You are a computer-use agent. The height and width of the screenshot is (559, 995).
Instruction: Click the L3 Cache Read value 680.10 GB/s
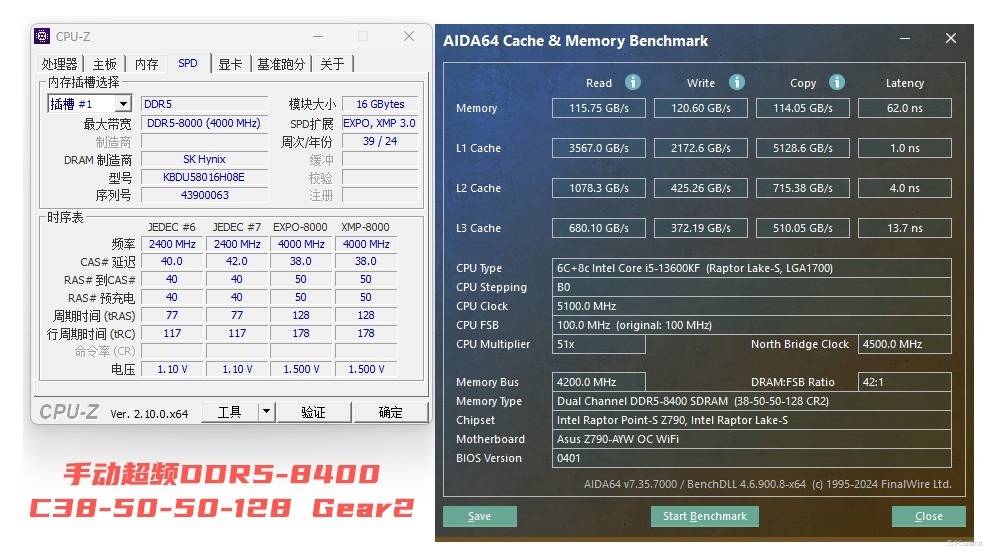tap(598, 228)
